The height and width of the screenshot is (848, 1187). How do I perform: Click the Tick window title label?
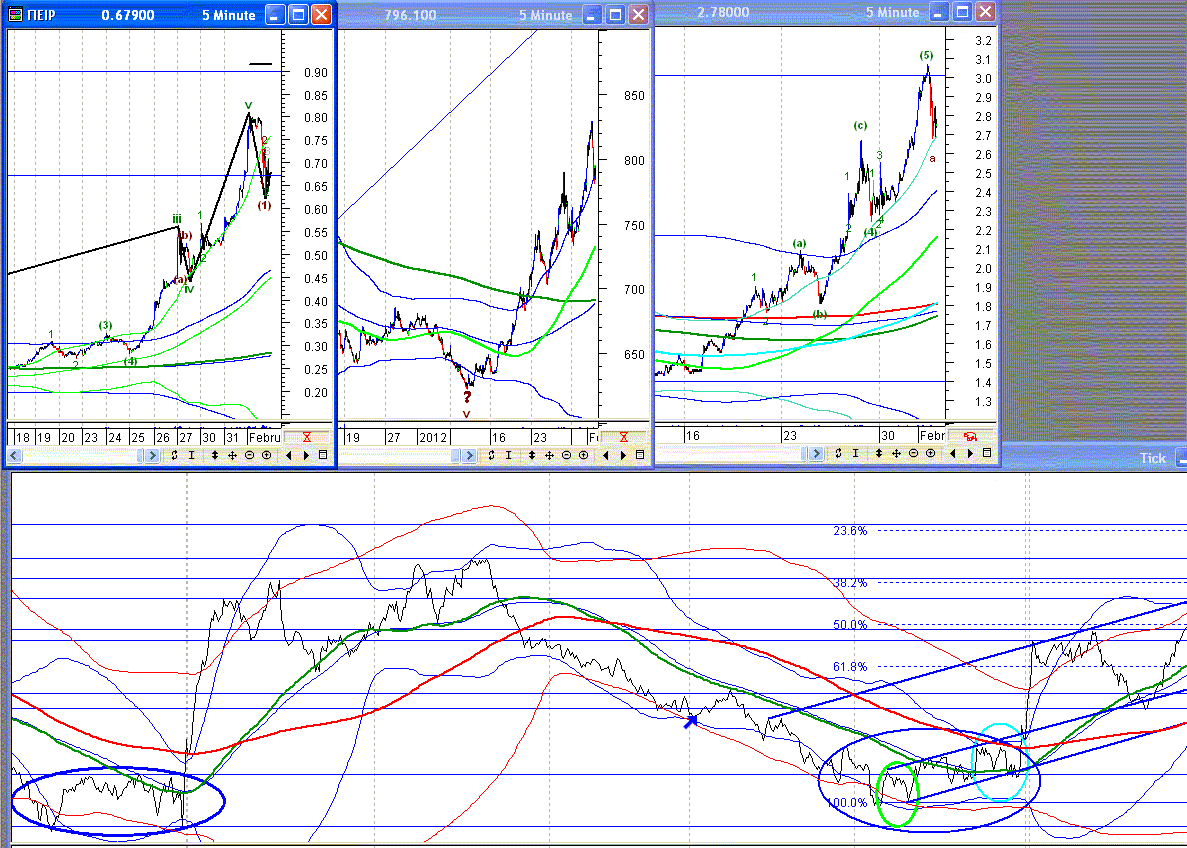pyautogui.click(x=1153, y=458)
